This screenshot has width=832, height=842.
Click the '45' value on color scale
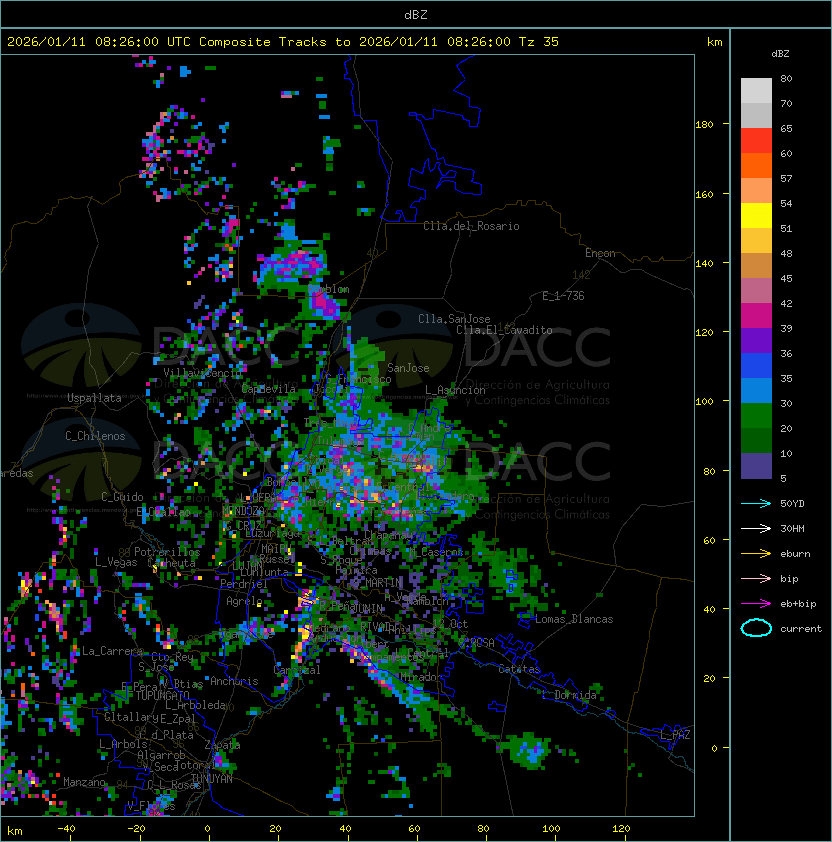[786, 279]
